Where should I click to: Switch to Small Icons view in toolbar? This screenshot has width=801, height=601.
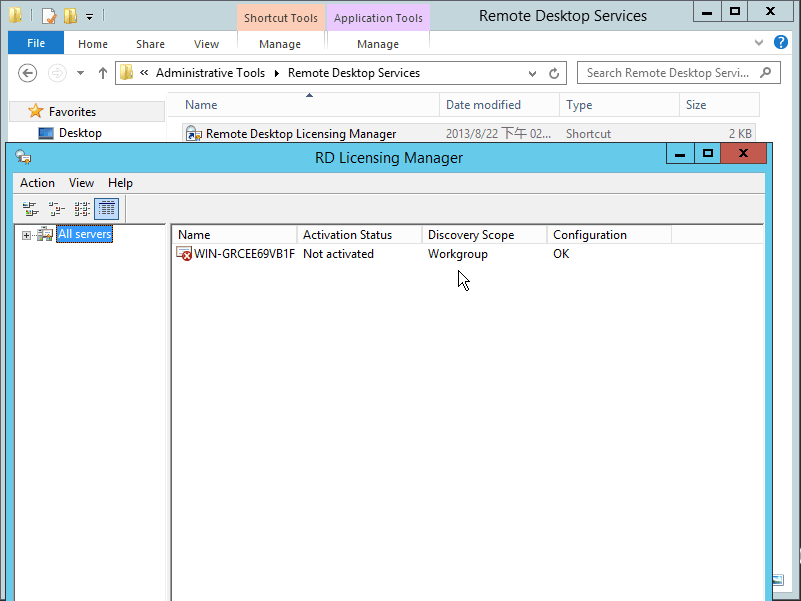[56, 209]
